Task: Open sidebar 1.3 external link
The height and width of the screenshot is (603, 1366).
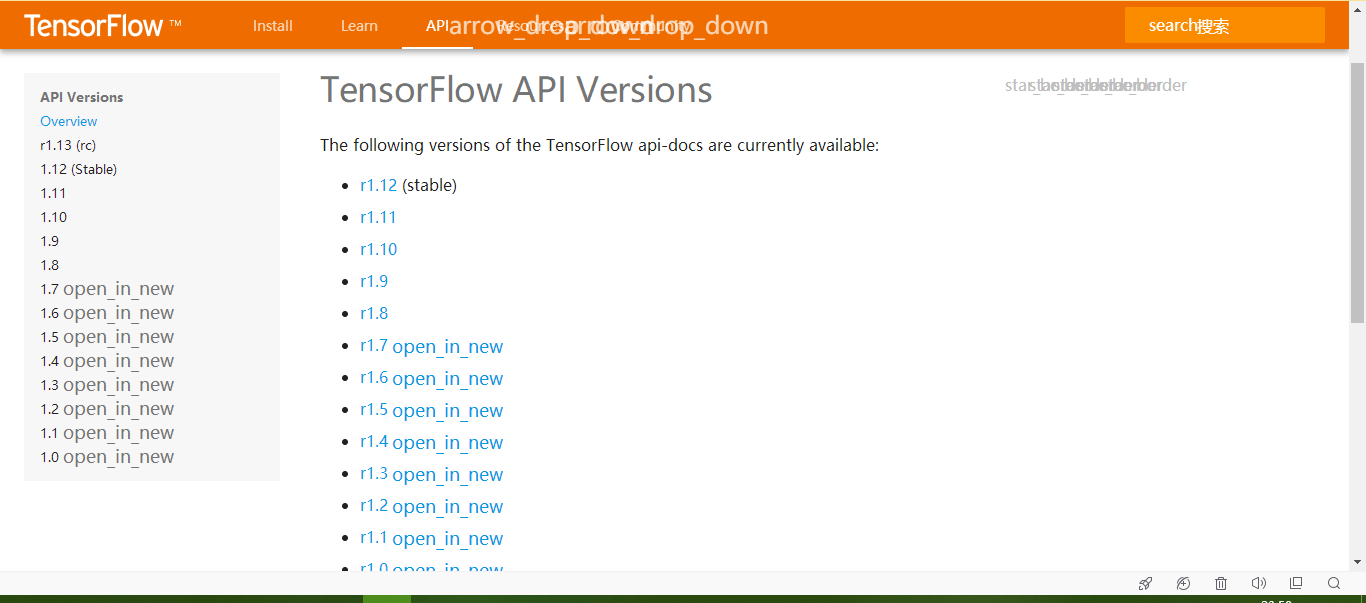Action: (107, 385)
